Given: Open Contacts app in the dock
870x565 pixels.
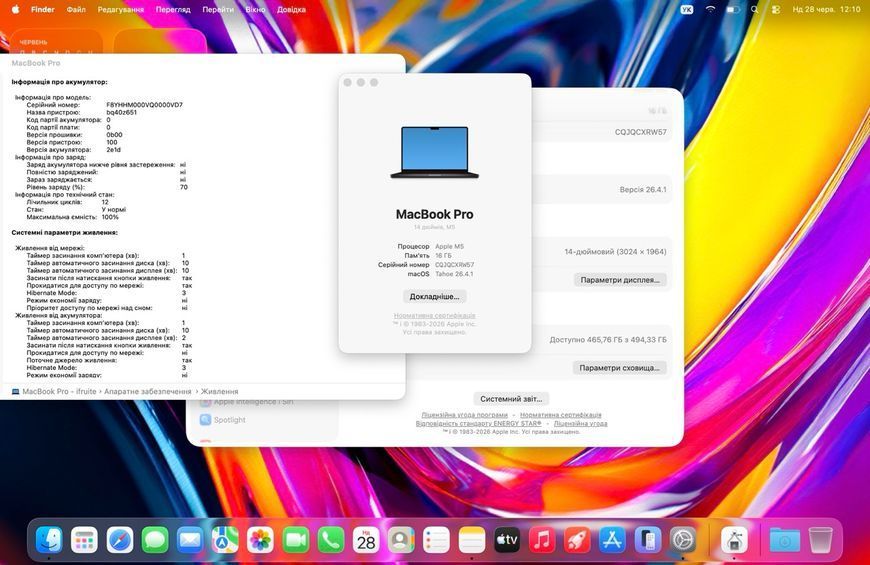Looking at the screenshot, I should (x=401, y=539).
